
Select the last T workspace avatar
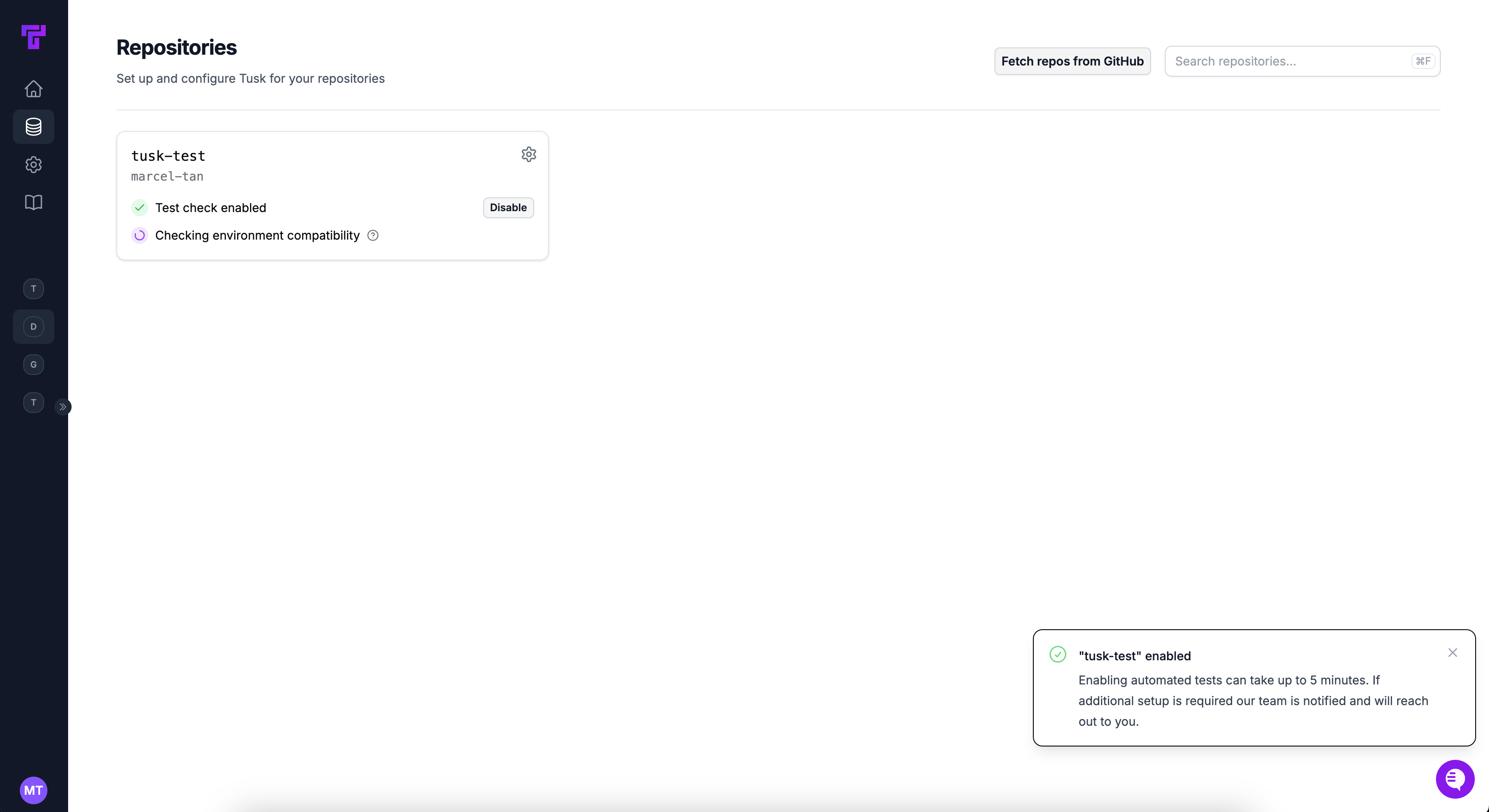(x=34, y=402)
